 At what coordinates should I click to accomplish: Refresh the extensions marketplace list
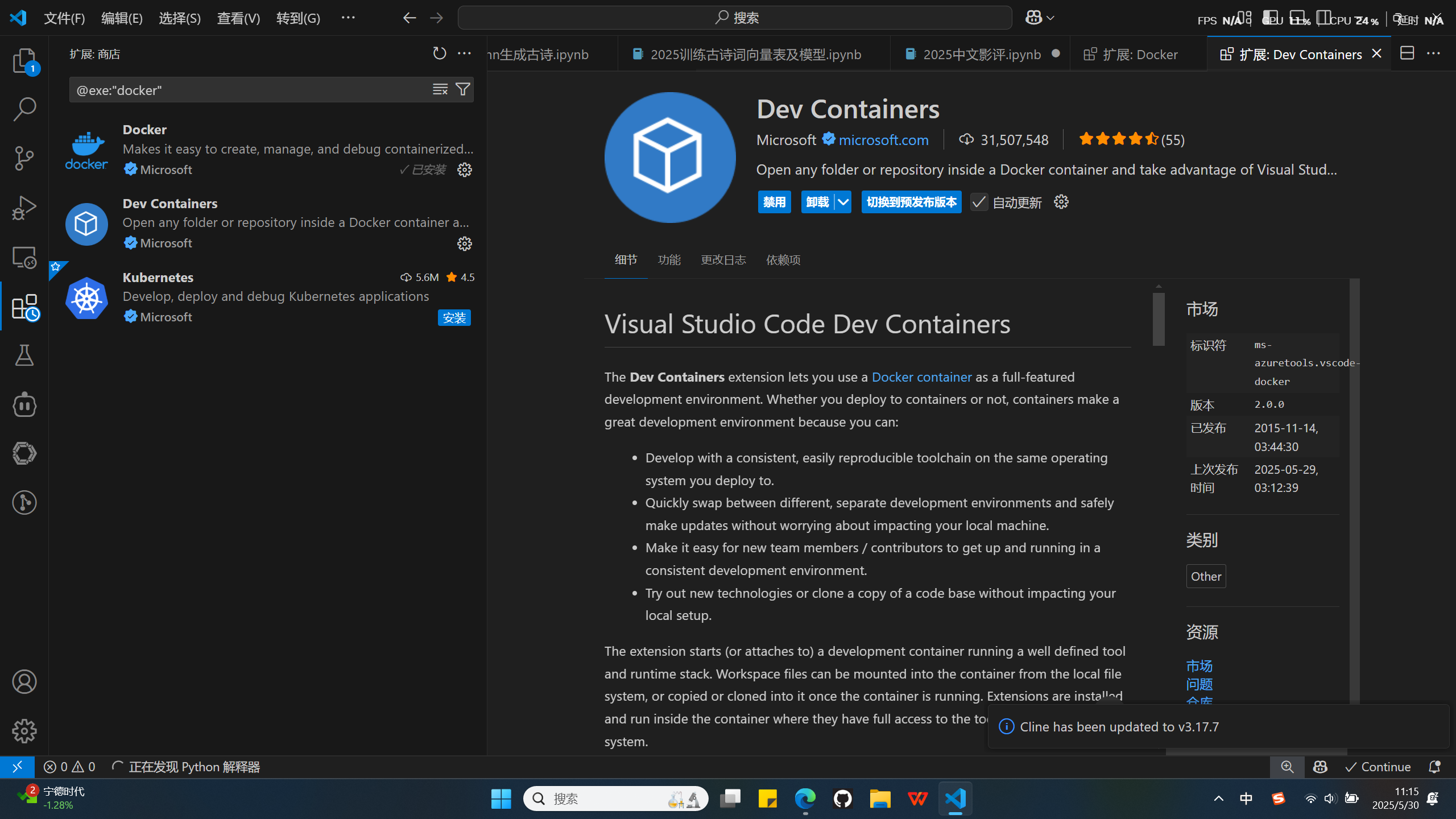tap(439, 53)
